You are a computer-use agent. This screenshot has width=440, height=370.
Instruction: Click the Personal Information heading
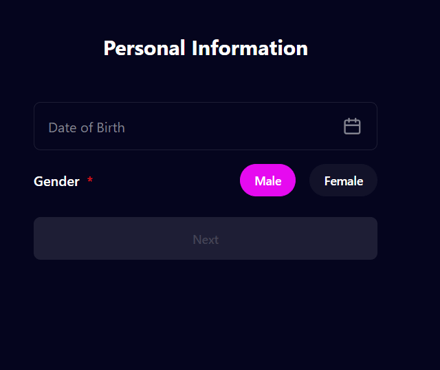click(205, 48)
